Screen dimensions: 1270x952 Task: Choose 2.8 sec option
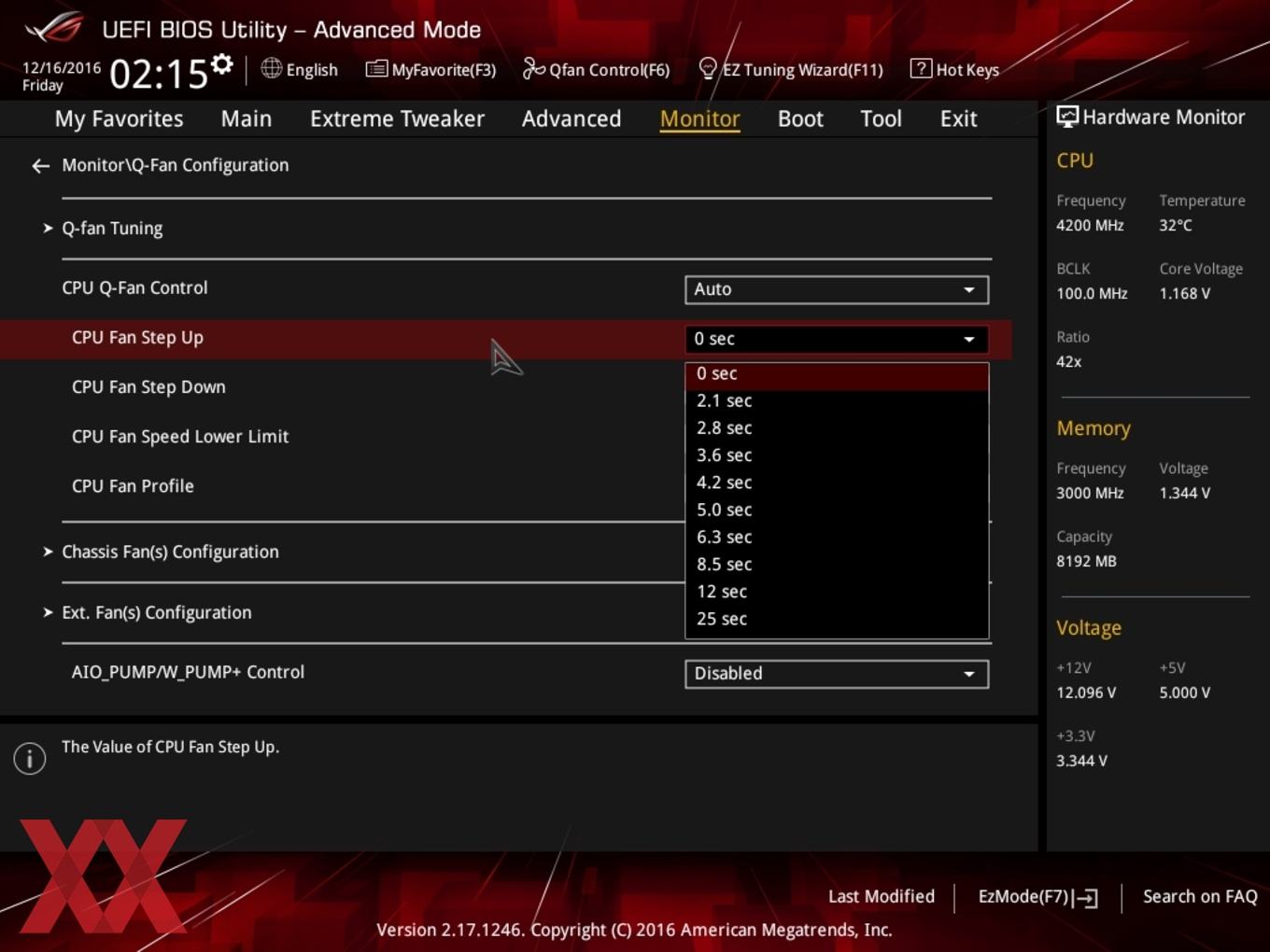pos(837,428)
